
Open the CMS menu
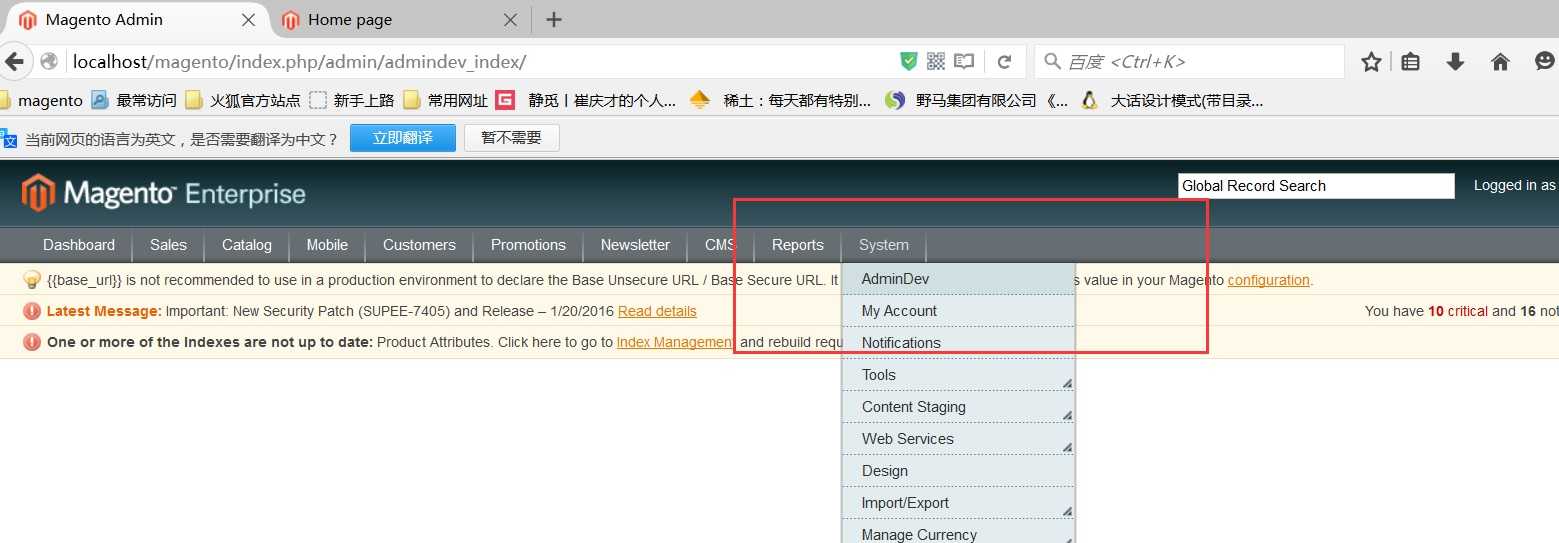click(720, 245)
